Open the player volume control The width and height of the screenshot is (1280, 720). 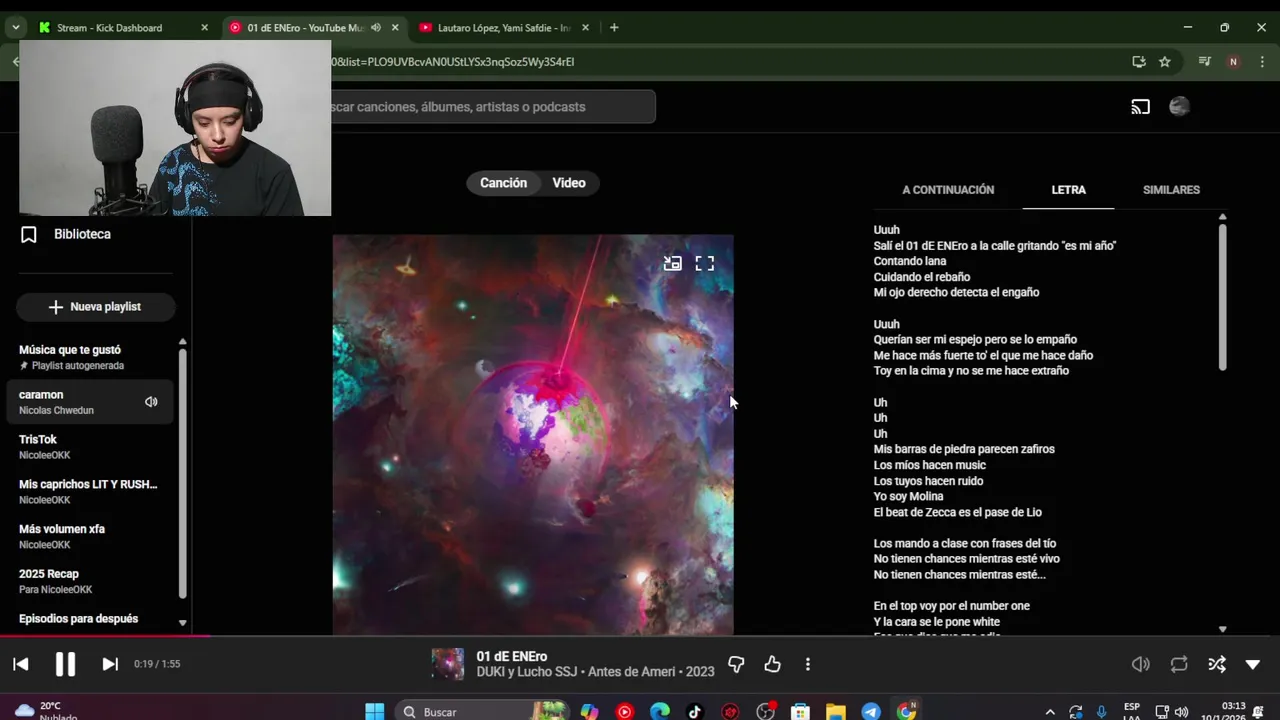[1141, 664]
